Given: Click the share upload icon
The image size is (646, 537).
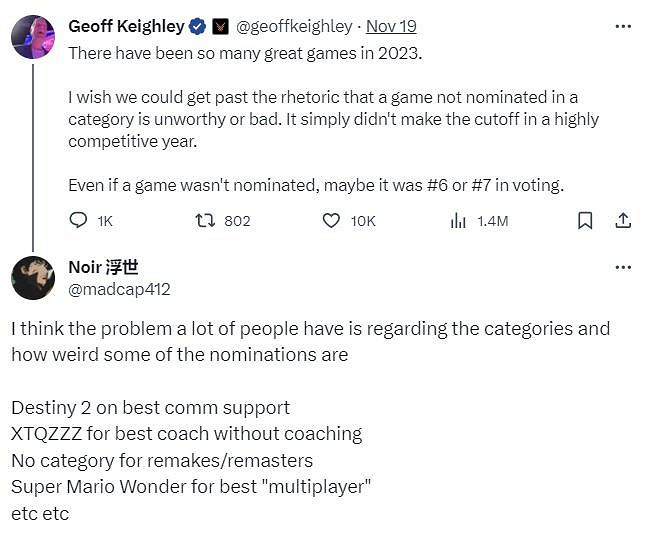Looking at the screenshot, I should [622, 220].
